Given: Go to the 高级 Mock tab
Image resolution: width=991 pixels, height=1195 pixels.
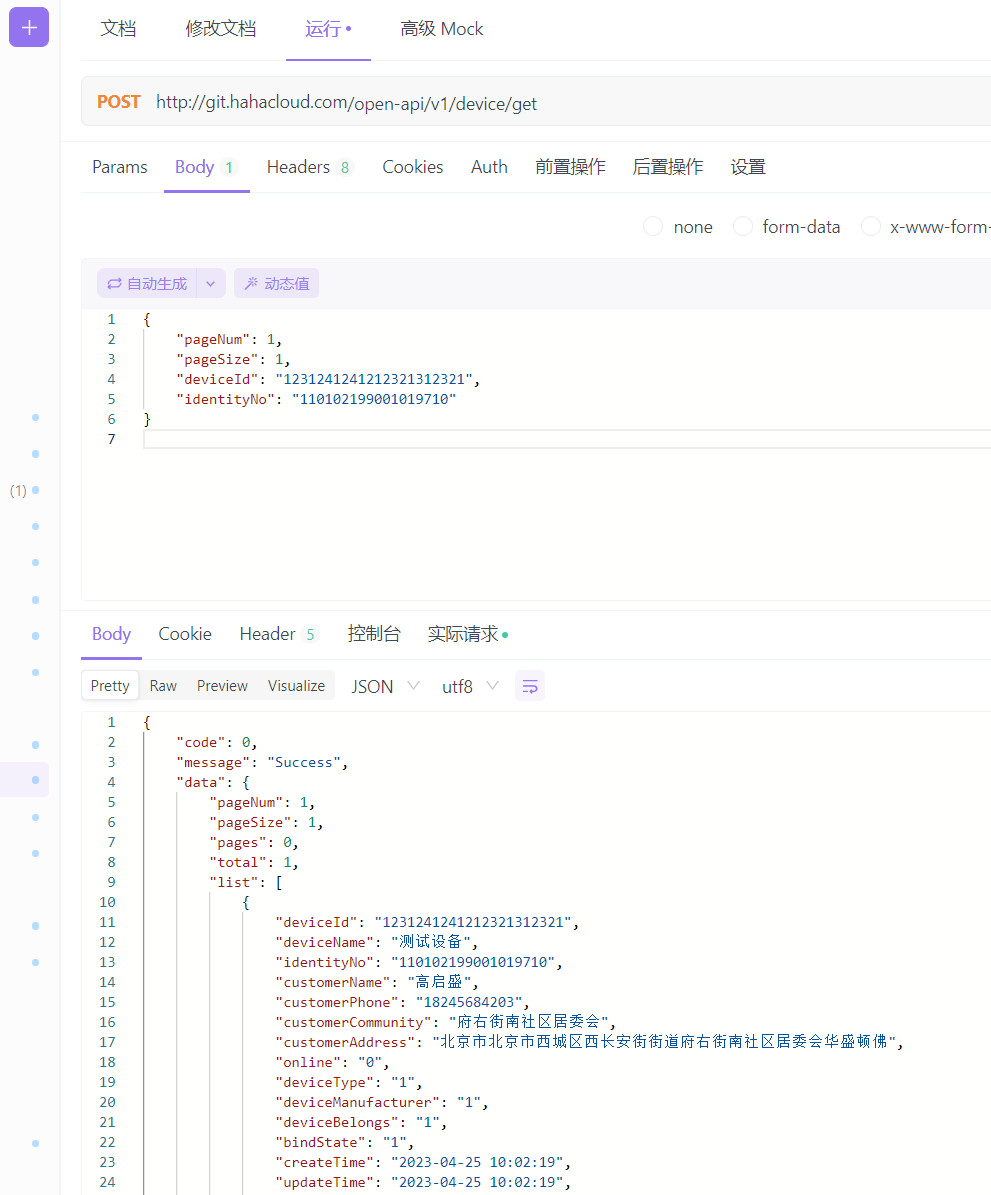Looking at the screenshot, I should coord(441,29).
